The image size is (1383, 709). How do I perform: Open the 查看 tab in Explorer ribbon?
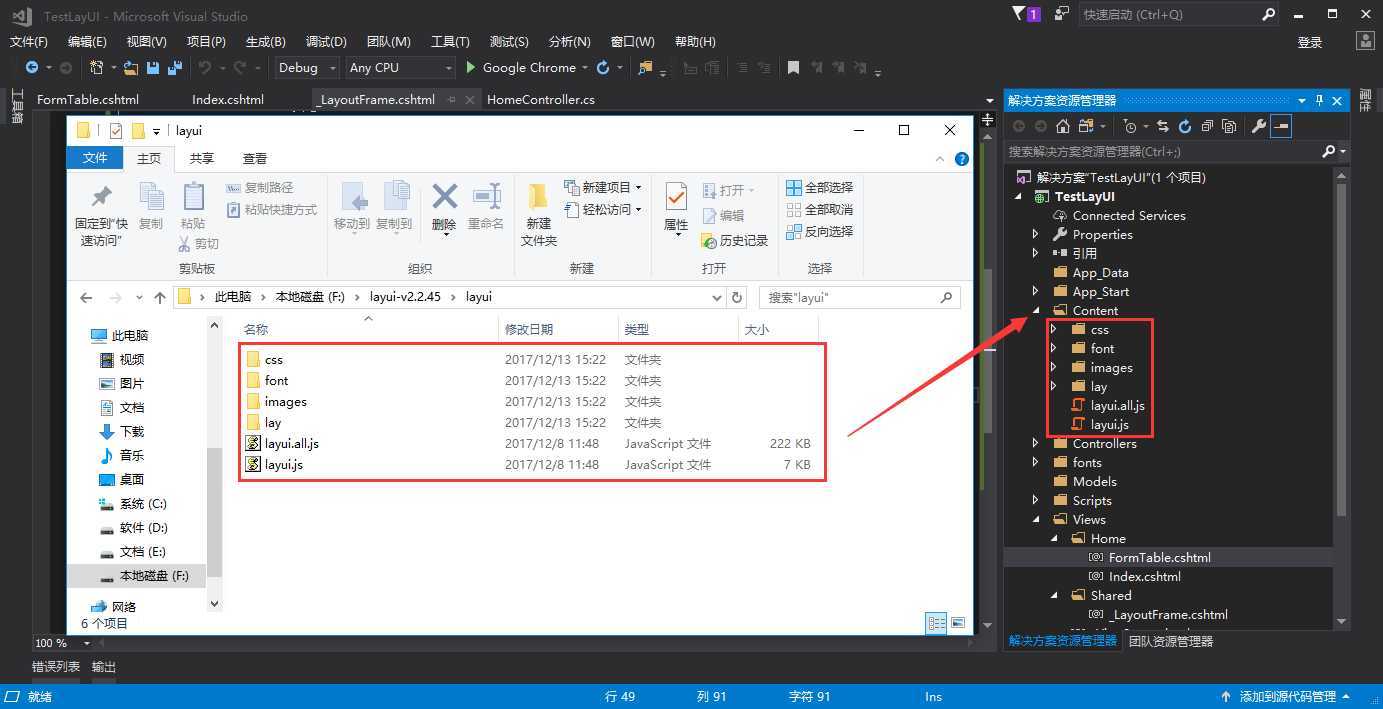point(255,159)
